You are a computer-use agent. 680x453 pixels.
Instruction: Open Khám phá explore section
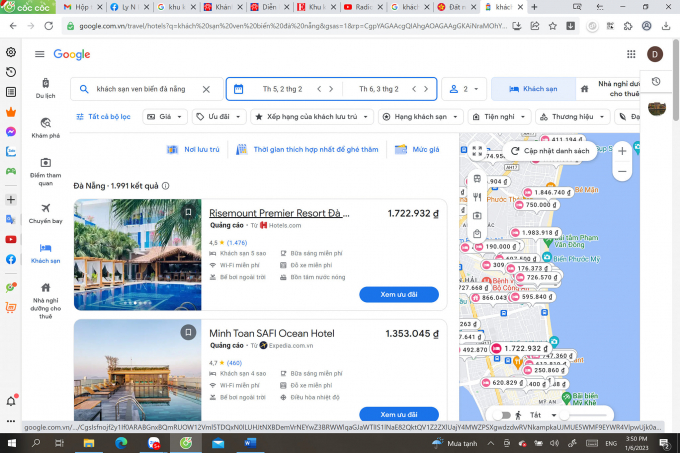click(x=46, y=128)
